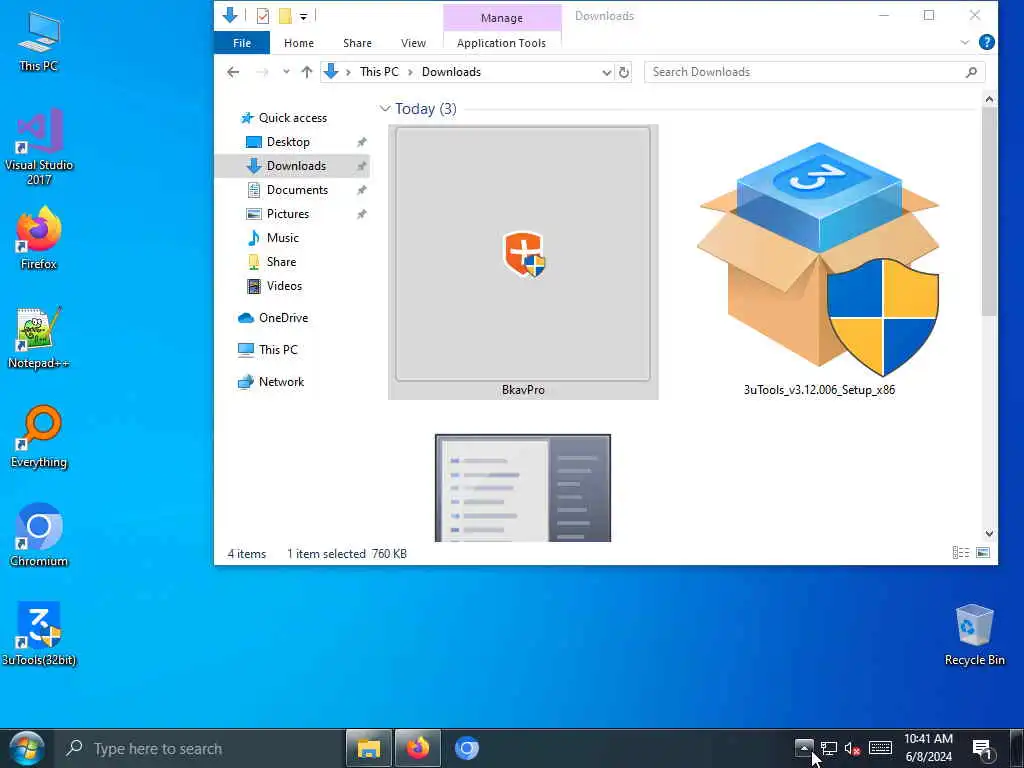Click Downloads in the address breadcrumb
The width and height of the screenshot is (1024, 768).
[451, 72]
